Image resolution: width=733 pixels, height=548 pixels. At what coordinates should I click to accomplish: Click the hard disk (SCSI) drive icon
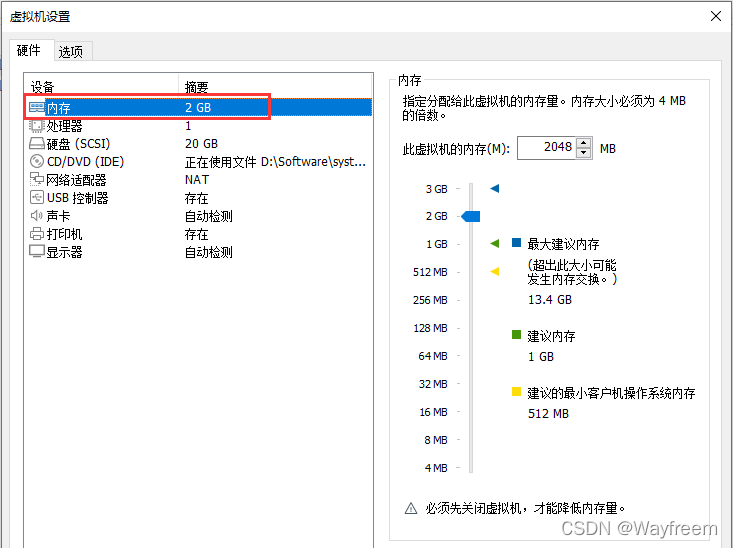coord(36,143)
